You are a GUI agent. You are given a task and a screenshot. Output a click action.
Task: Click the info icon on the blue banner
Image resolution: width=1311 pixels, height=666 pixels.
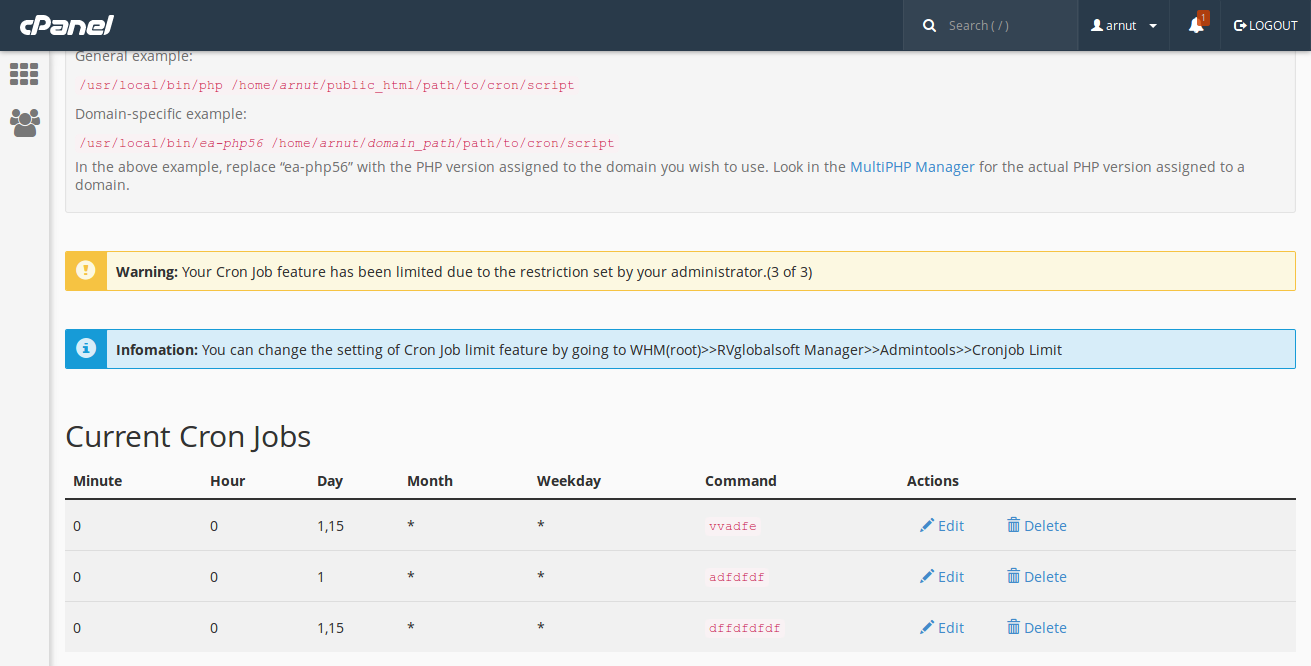(x=85, y=348)
